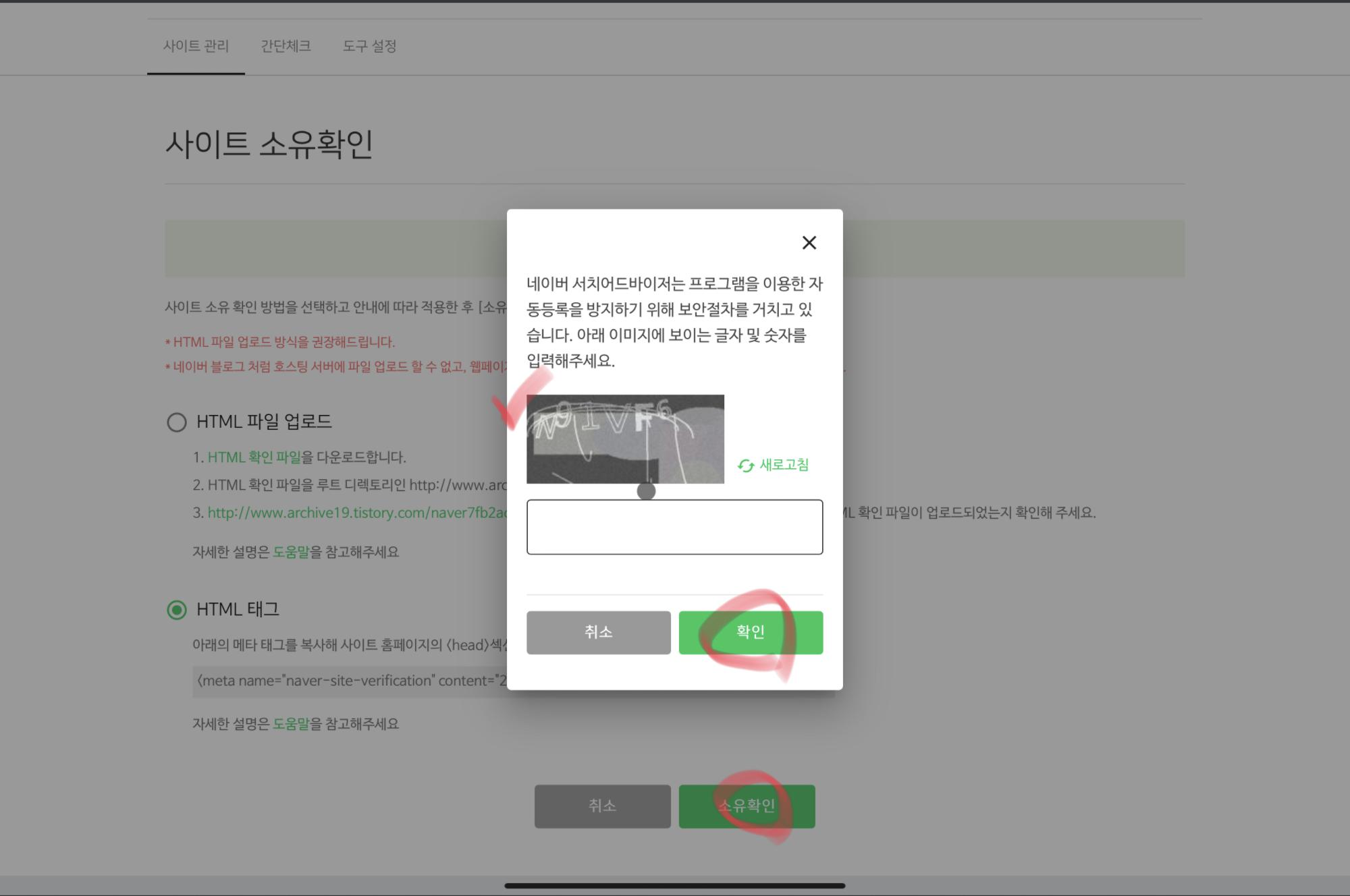Click the green refresh arrows icon
This screenshot has width=1350, height=896.
click(745, 466)
